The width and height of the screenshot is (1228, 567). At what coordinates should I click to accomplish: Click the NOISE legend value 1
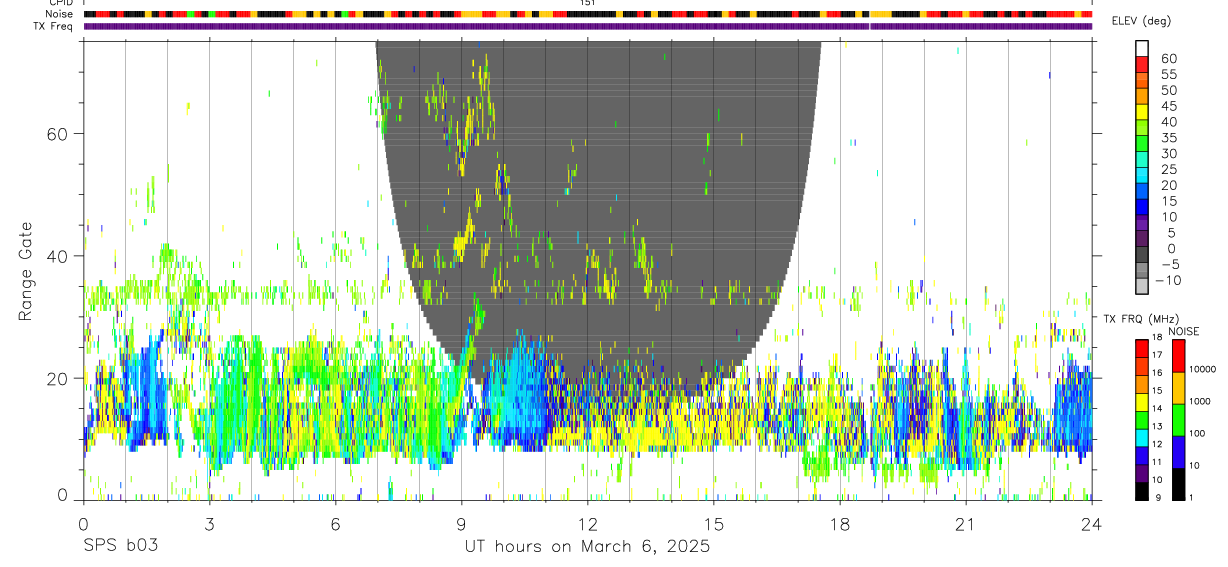tap(1190, 497)
